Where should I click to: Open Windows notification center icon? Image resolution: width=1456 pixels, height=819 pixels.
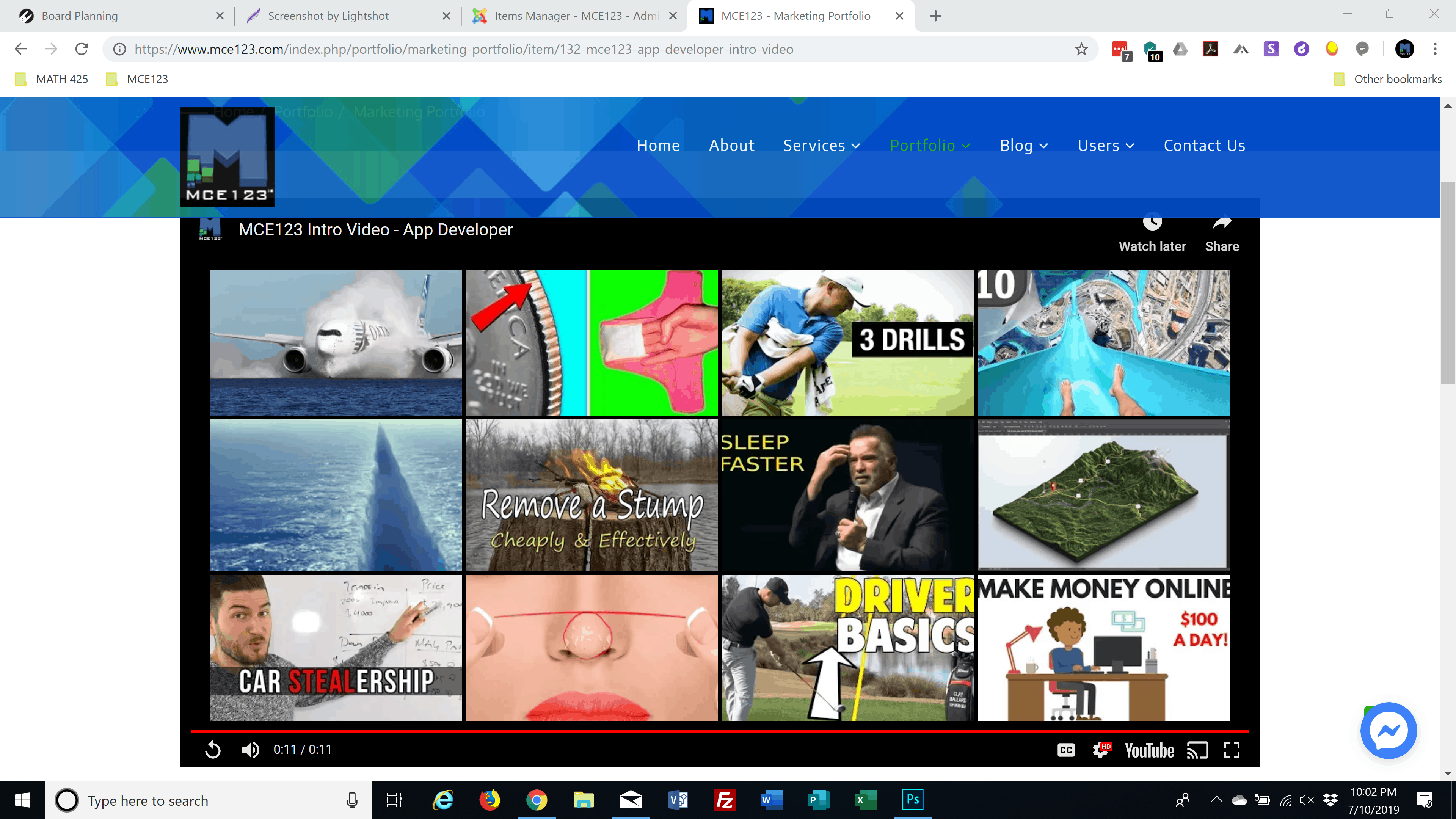coord(1425,800)
